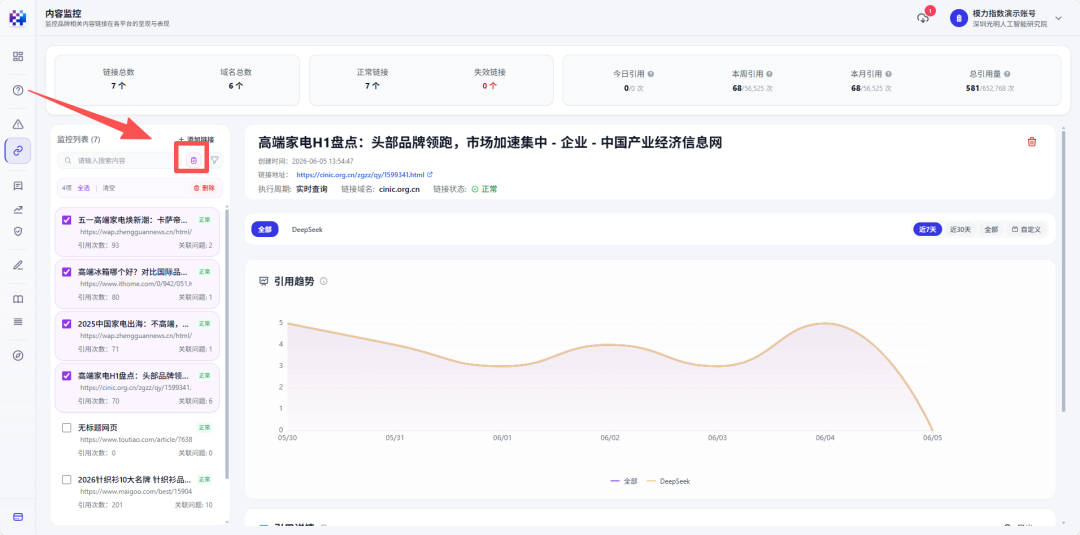Uncheck the 高端家电H1盘点 list item checkbox
The height and width of the screenshot is (535, 1080).
pyautogui.click(x=67, y=376)
